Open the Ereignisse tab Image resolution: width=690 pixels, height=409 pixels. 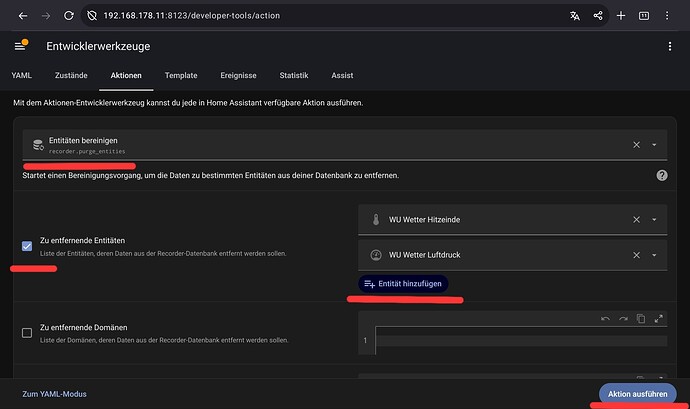point(238,75)
